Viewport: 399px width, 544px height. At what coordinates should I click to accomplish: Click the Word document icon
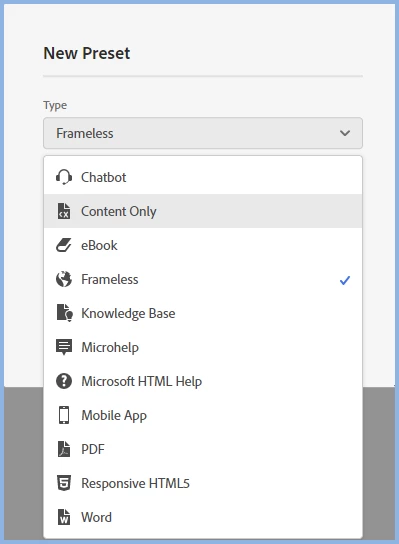(x=64, y=517)
